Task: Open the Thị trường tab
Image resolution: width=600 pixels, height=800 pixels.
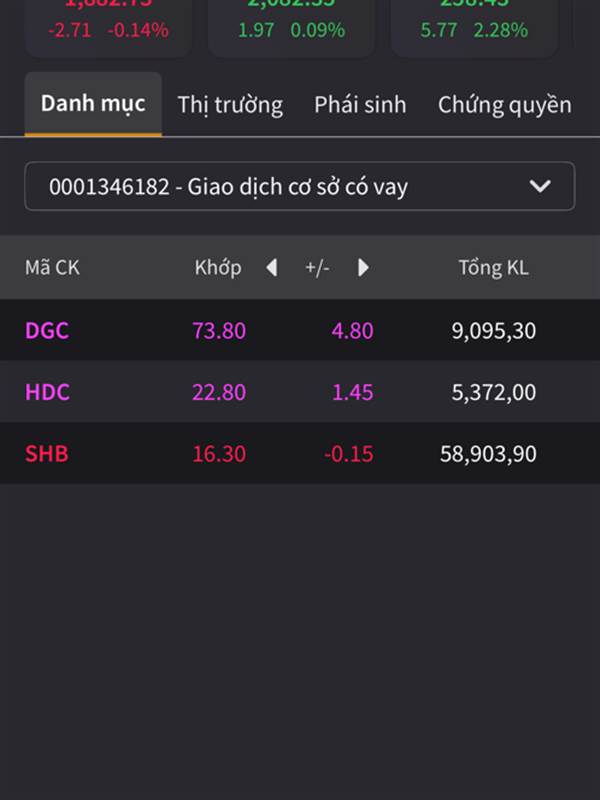Action: (x=230, y=105)
